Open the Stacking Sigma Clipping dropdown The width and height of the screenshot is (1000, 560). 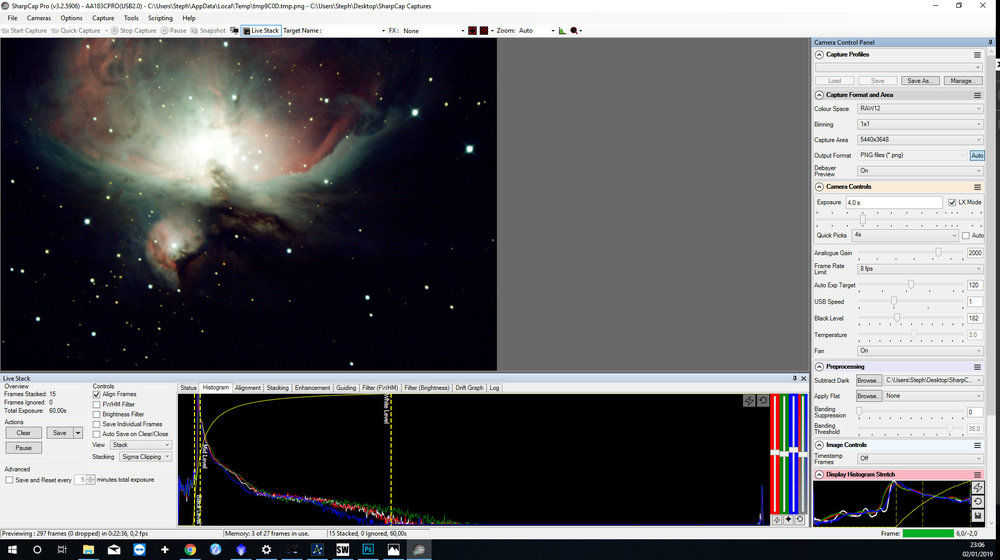[145, 457]
